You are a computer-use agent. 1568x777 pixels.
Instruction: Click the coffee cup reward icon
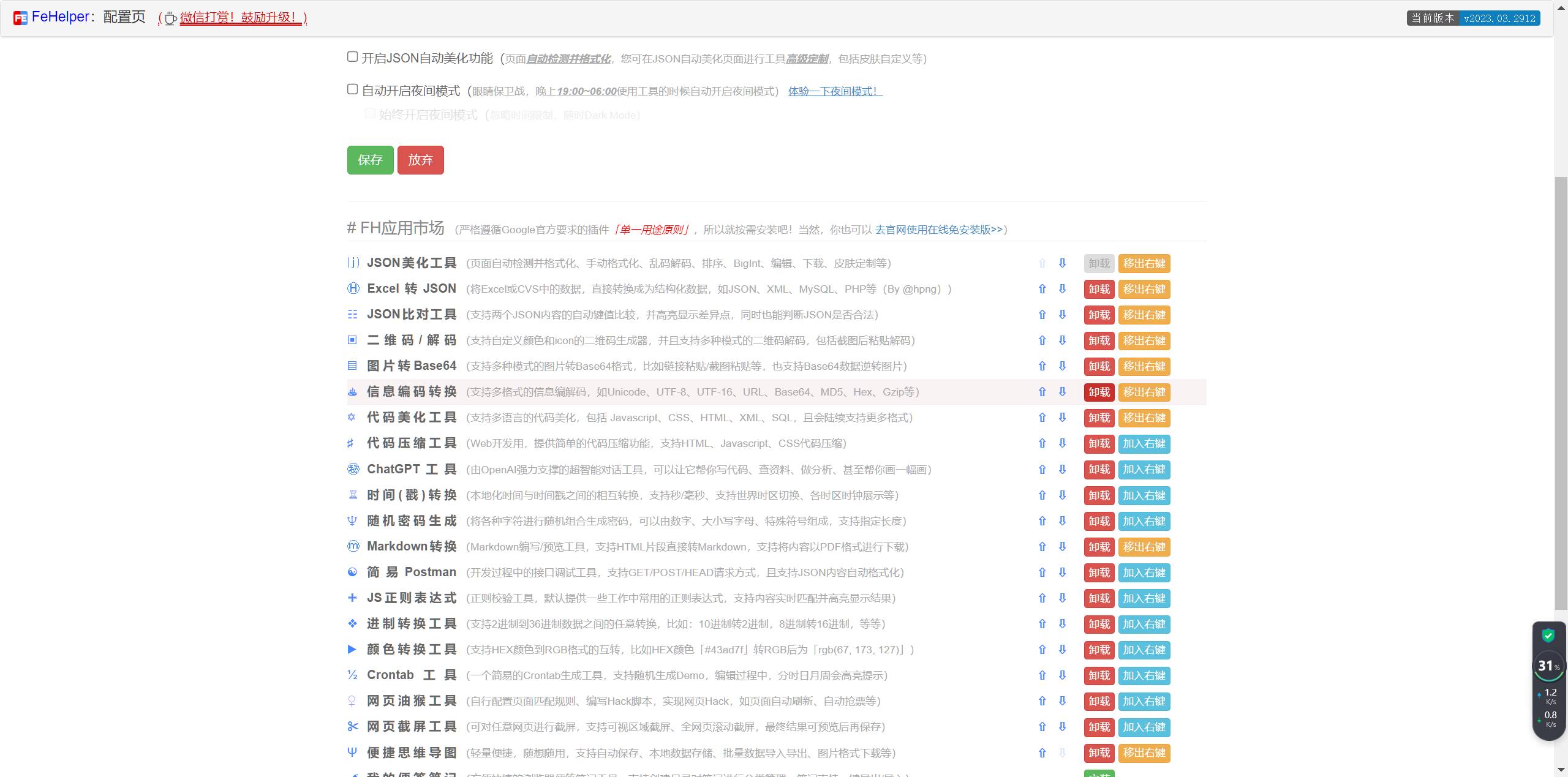point(171,18)
